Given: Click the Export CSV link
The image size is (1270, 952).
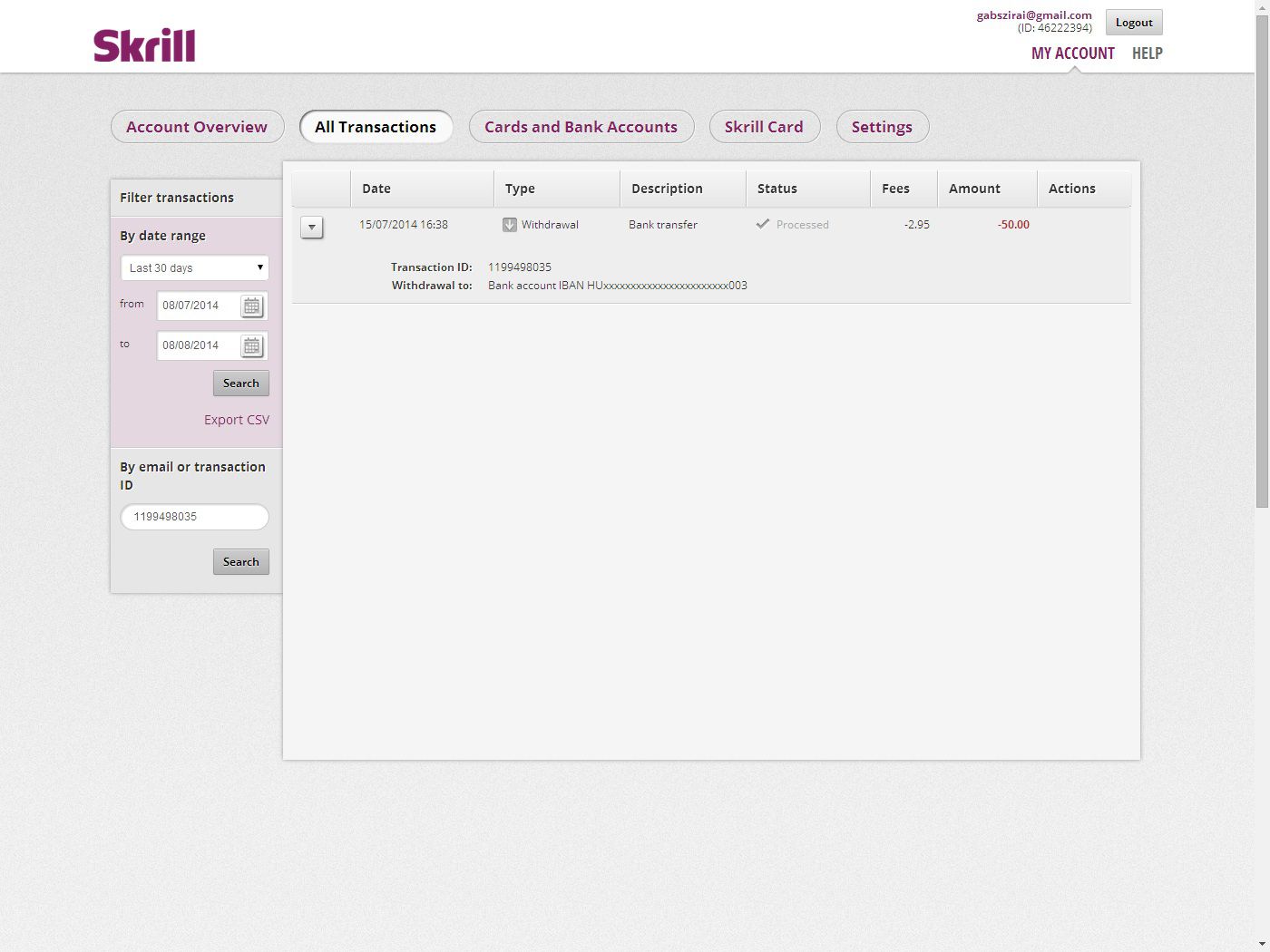Looking at the screenshot, I should click(237, 420).
